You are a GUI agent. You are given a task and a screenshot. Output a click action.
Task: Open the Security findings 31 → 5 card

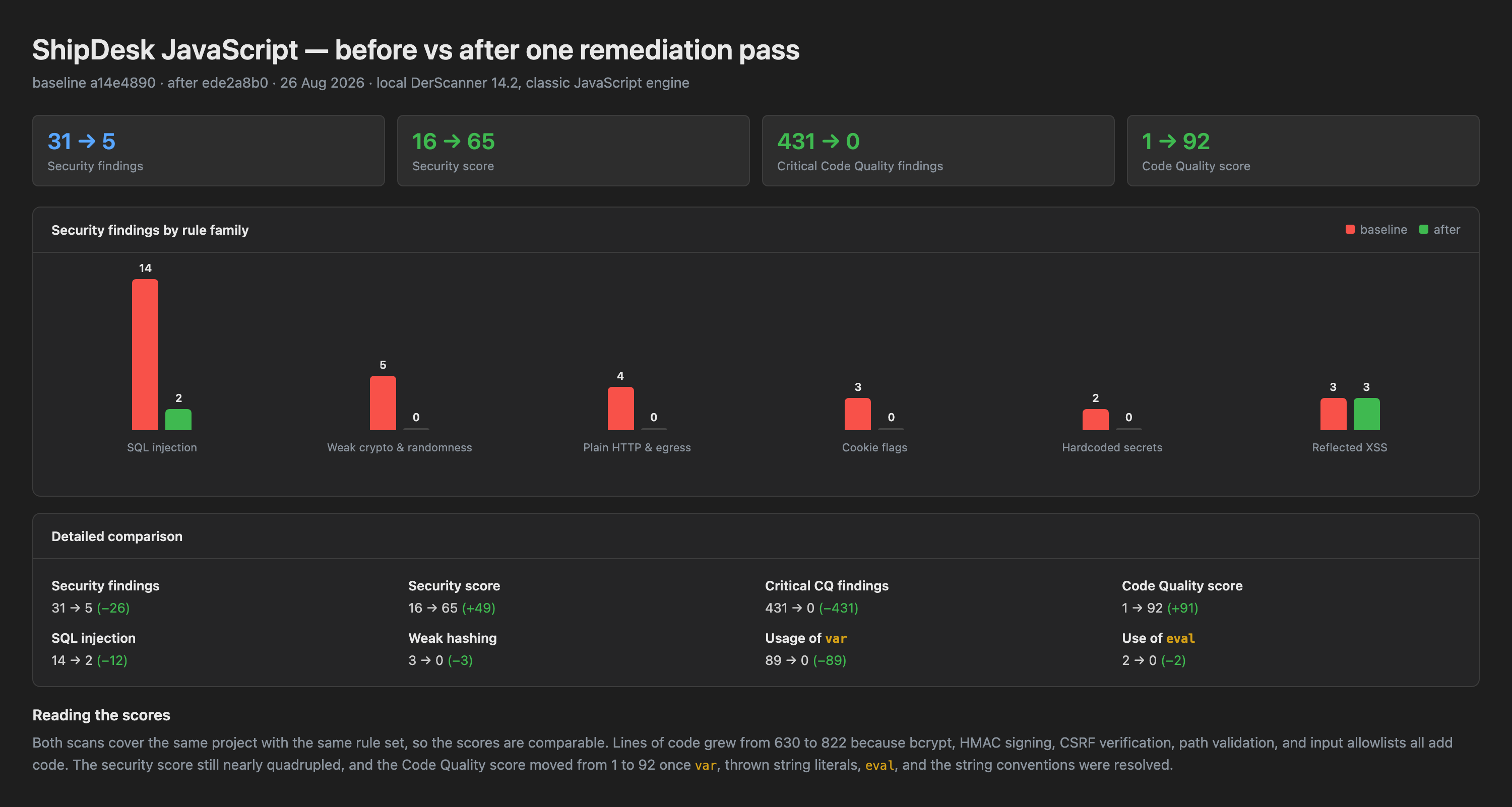point(208,151)
